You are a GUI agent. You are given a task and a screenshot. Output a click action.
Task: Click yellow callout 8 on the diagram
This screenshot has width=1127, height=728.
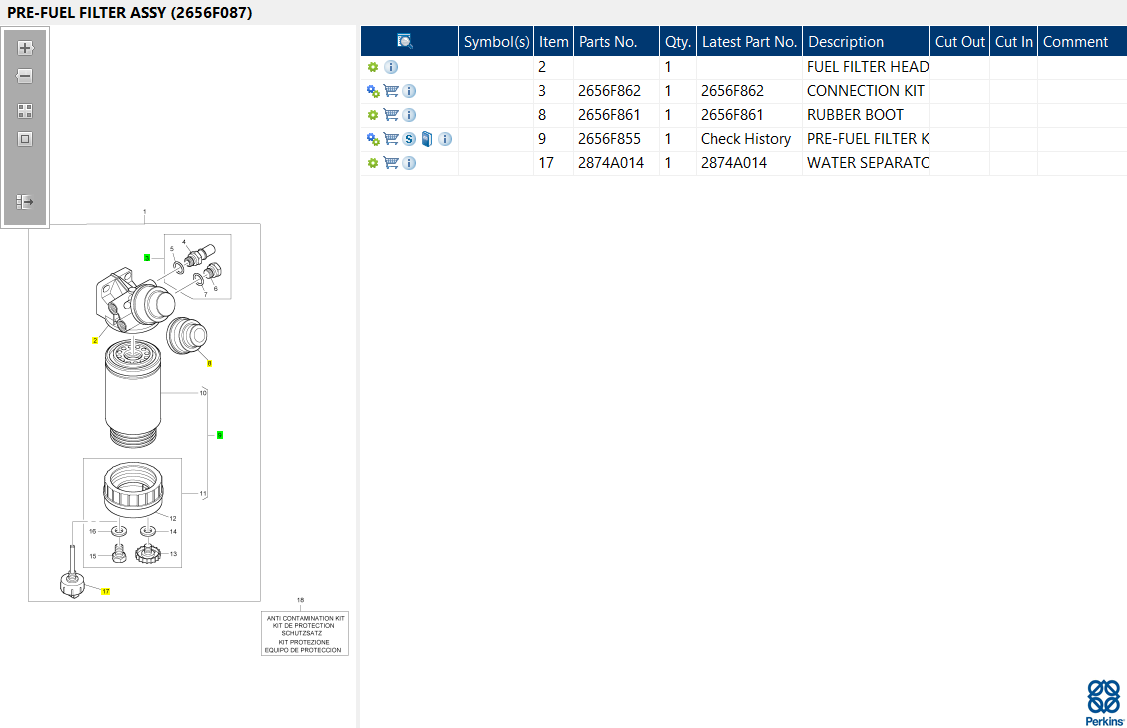(x=209, y=364)
